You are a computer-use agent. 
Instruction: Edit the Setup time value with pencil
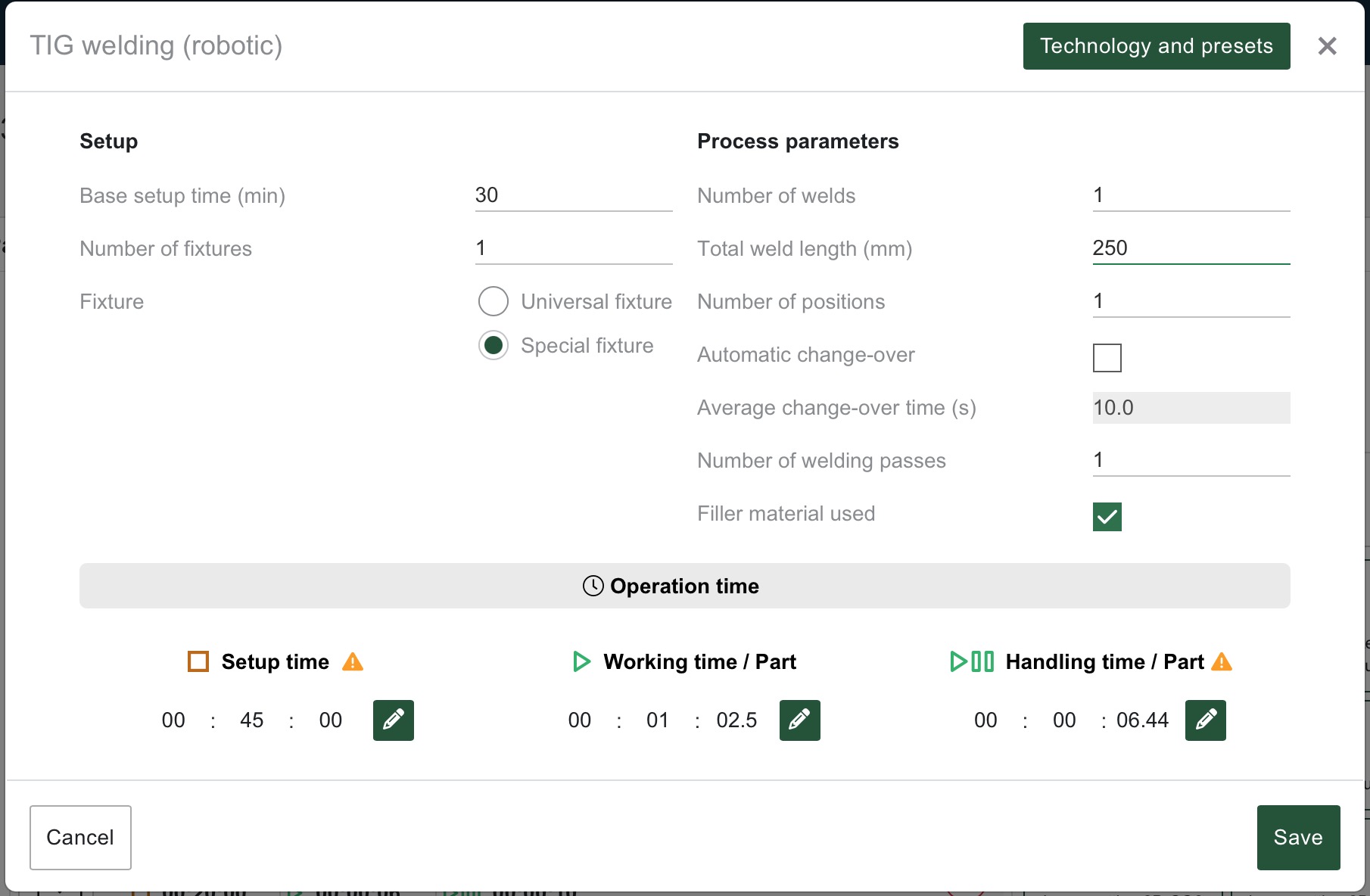(x=393, y=720)
